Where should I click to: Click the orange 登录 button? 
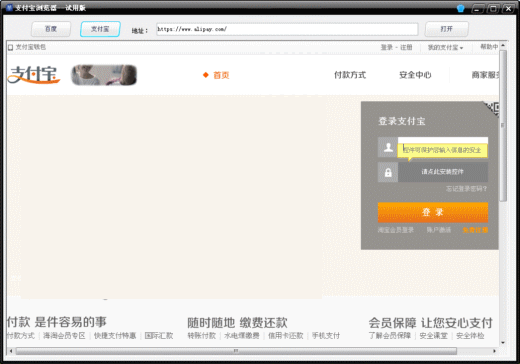pos(433,212)
